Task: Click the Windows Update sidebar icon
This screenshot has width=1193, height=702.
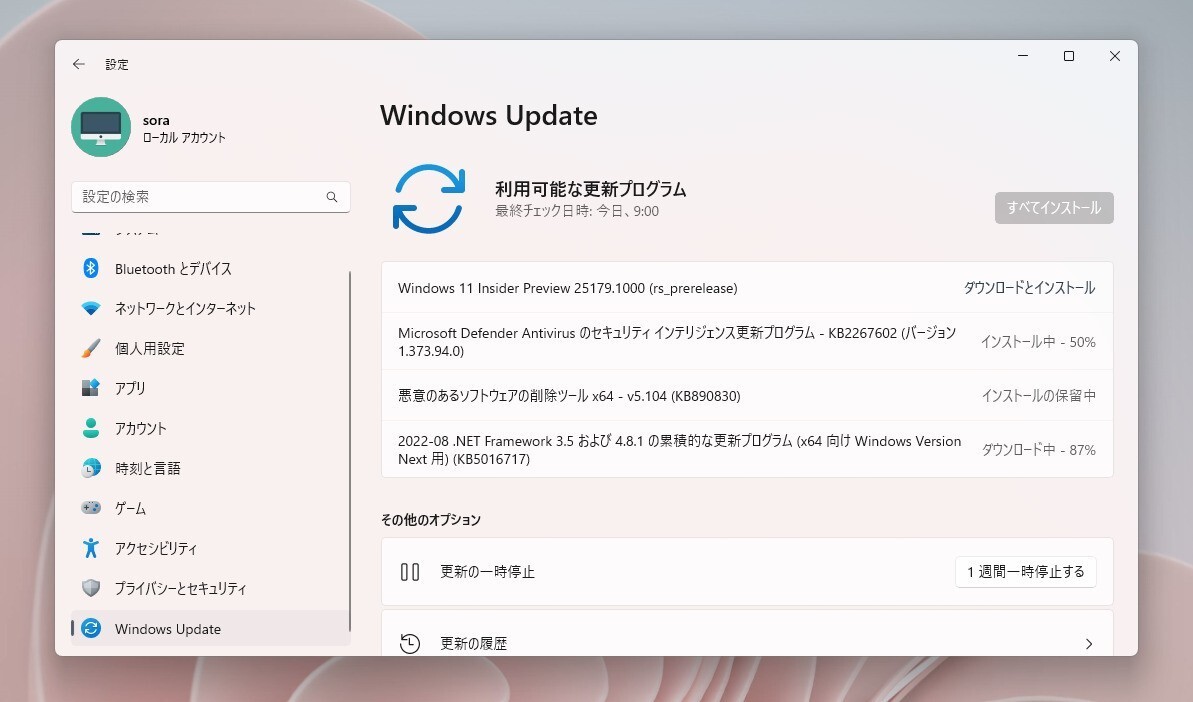Action: tap(91, 628)
